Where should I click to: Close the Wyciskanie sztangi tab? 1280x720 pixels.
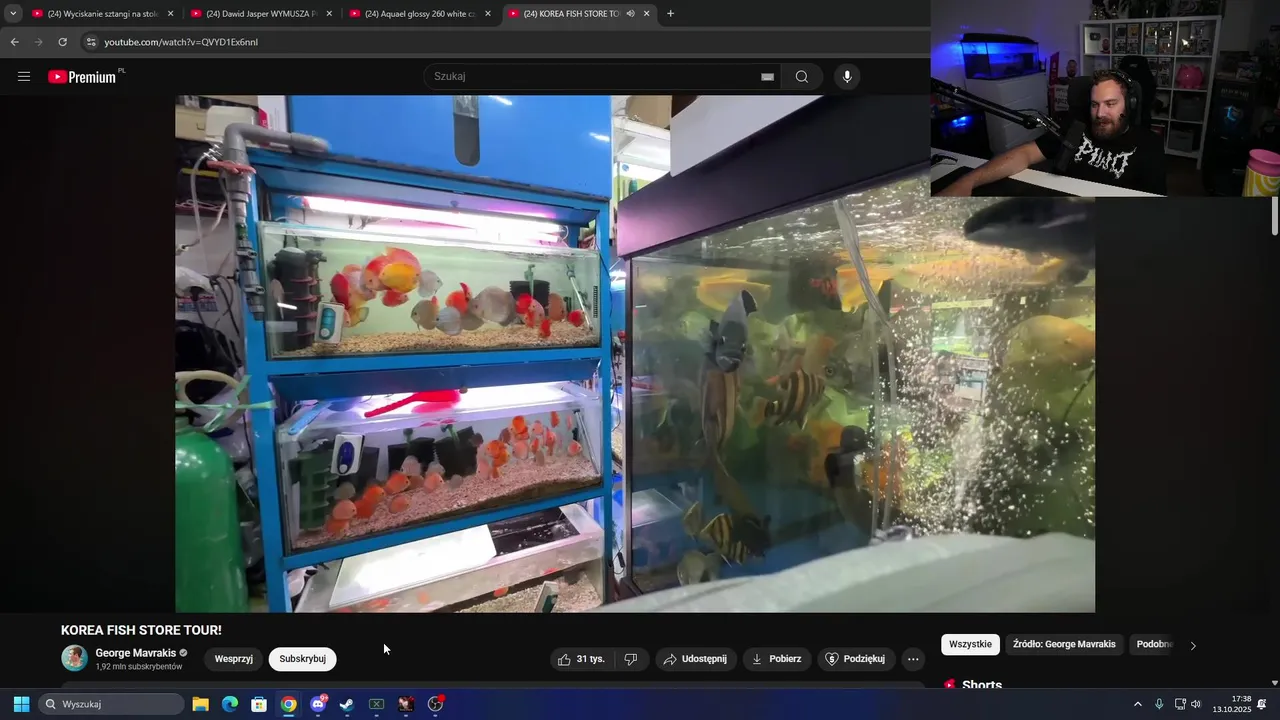click(x=170, y=14)
